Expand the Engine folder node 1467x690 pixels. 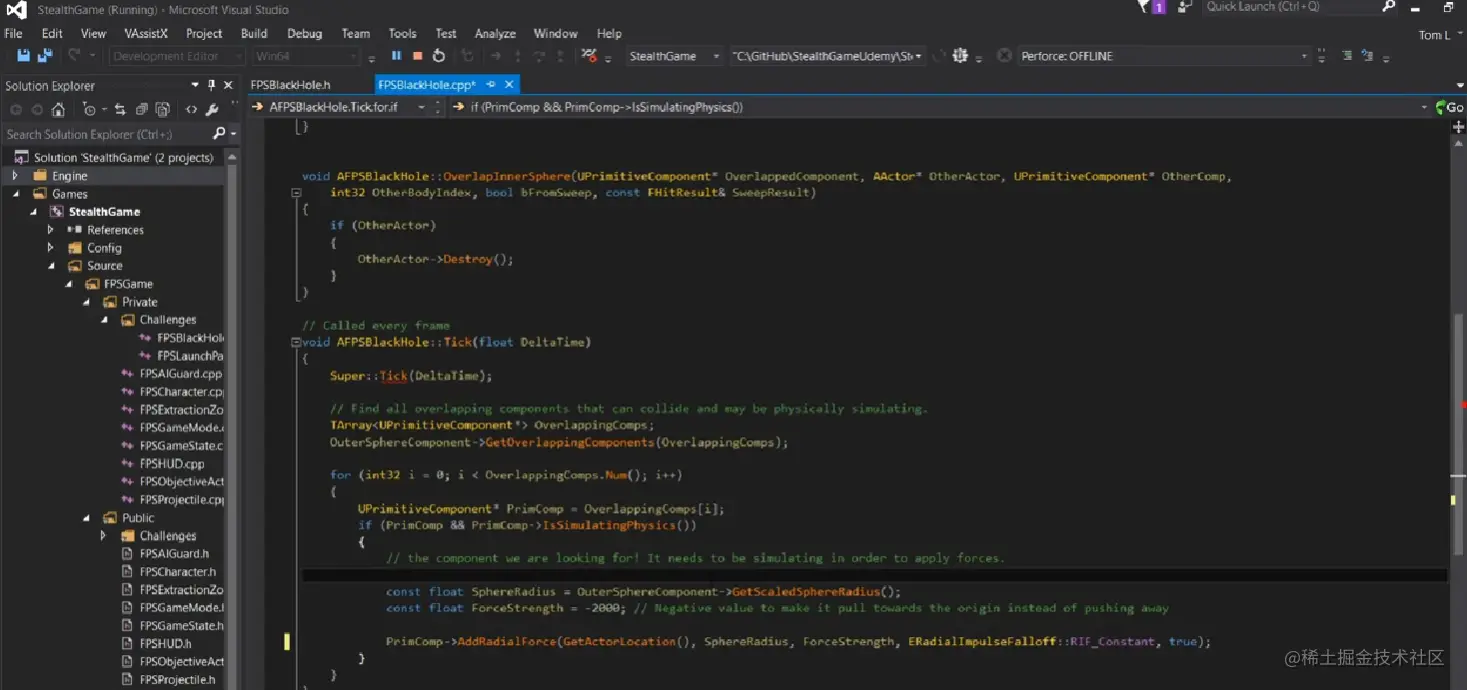[x=14, y=176]
